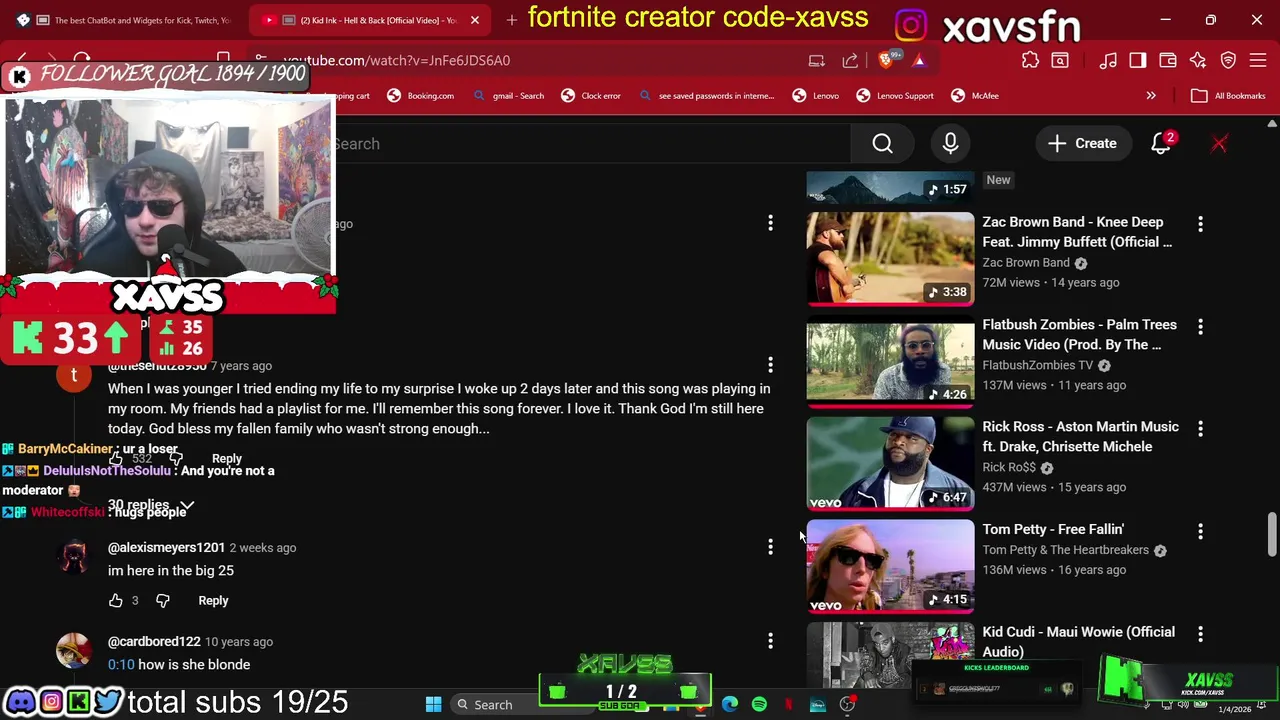Click the youtube.com address bar URL
1280x720 pixels.
pos(396,61)
